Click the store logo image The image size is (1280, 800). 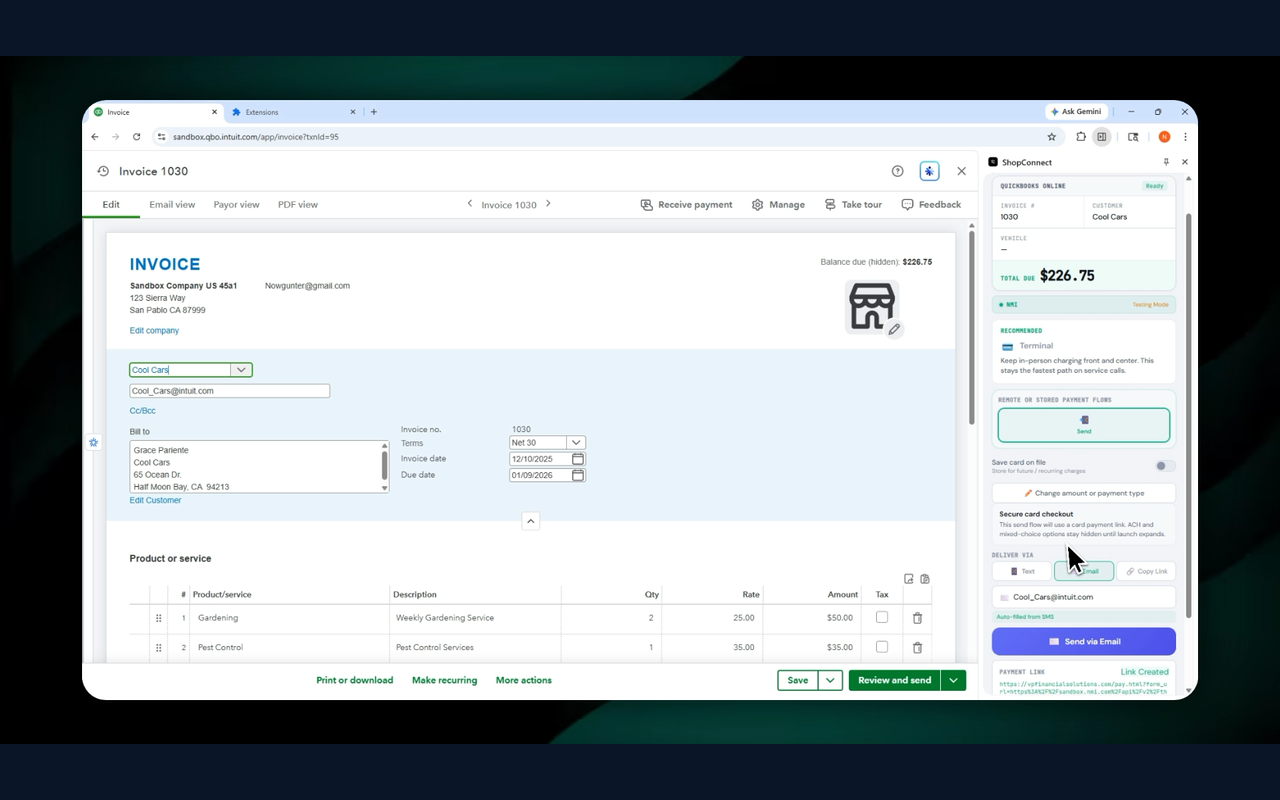click(871, 305)
